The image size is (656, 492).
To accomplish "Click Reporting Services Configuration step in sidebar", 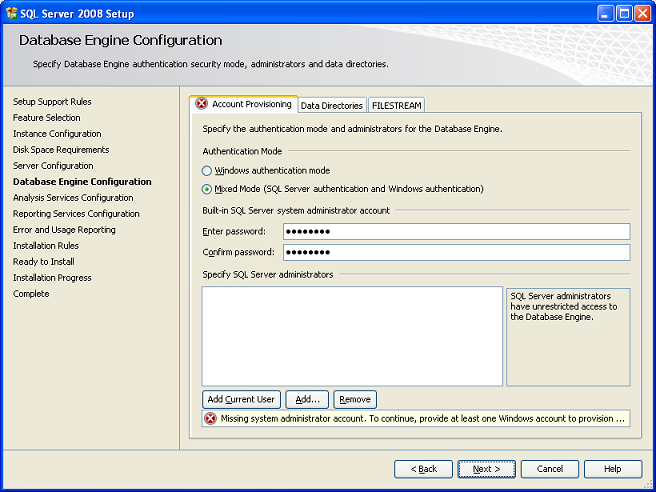I will [76, 214].
